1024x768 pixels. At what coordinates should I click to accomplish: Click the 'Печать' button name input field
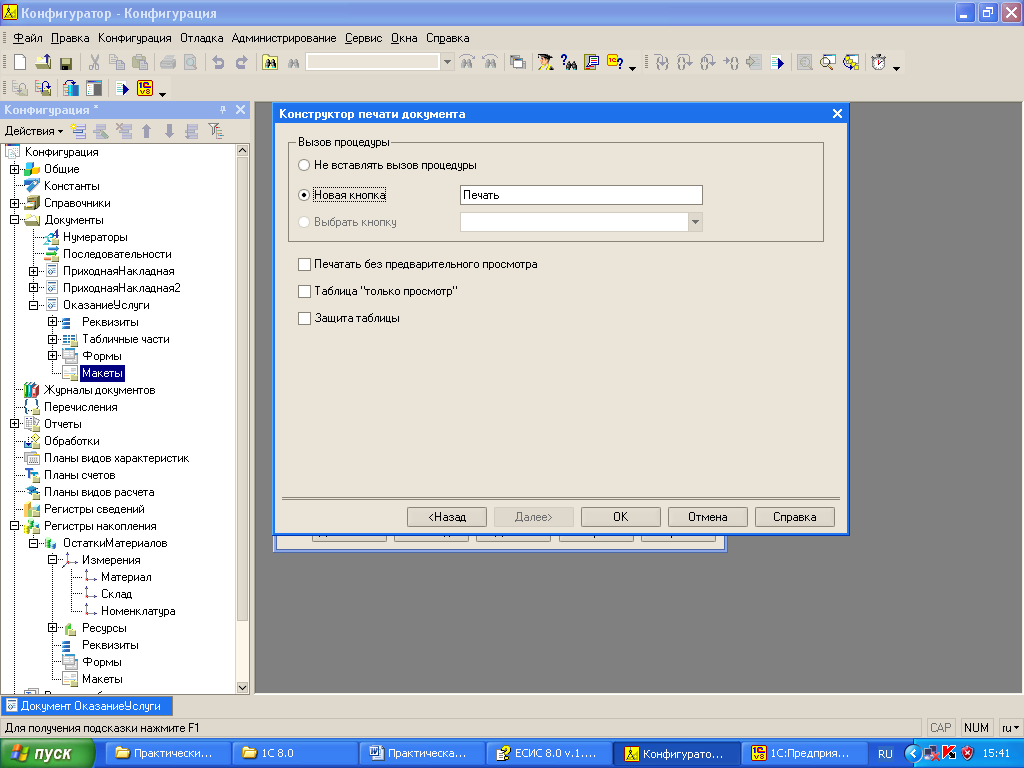click(x=581, y=195)
